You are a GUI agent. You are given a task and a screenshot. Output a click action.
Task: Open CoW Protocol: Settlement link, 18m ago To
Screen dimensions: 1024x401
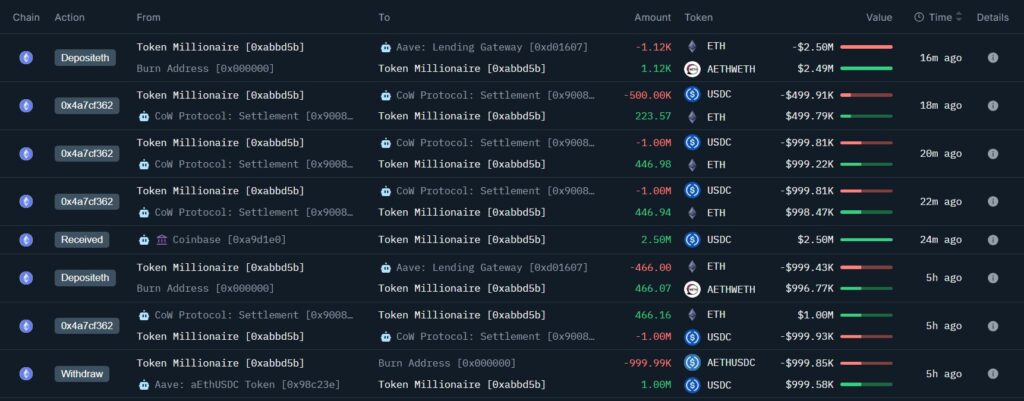click(496, 95)
